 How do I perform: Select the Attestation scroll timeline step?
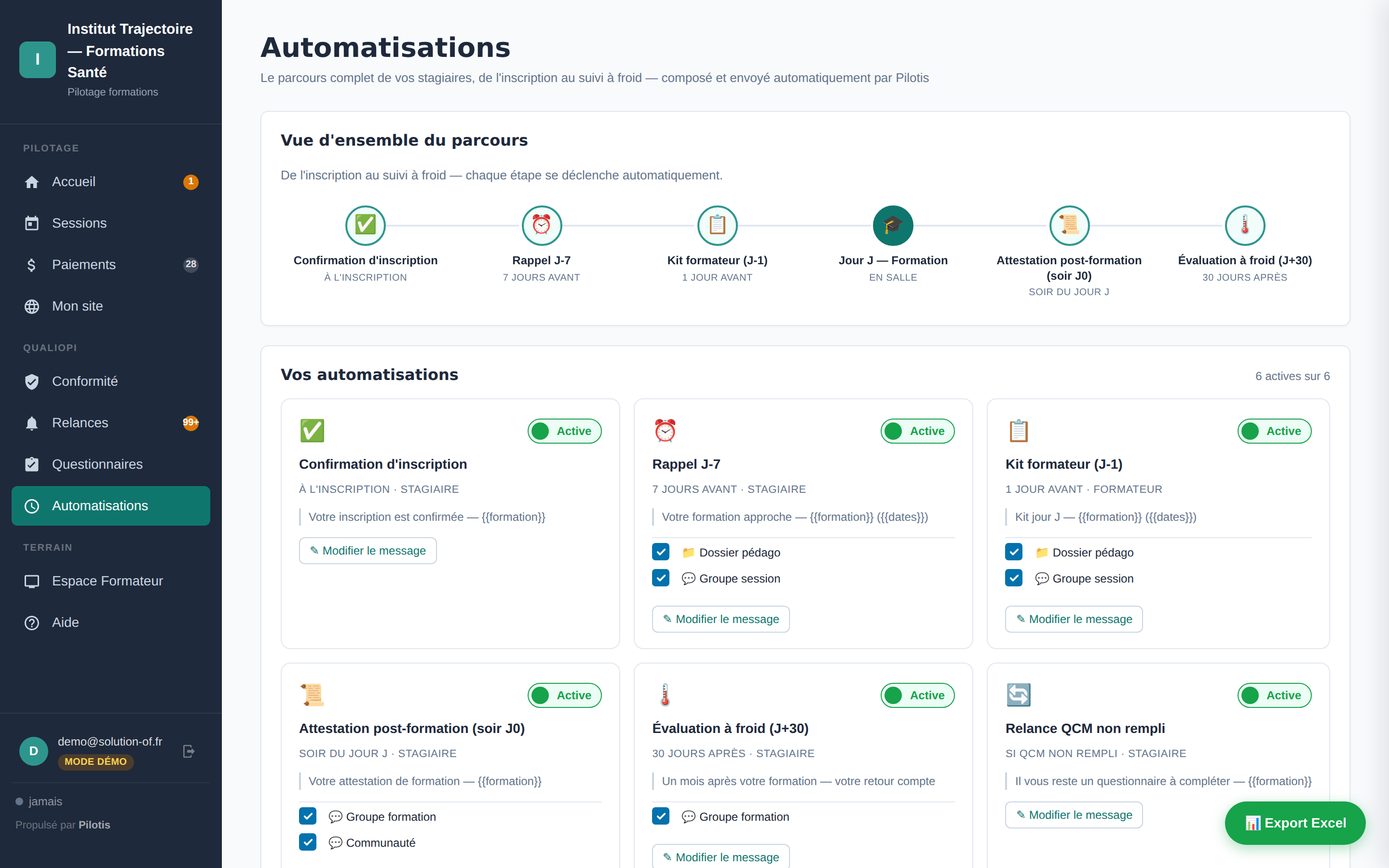pos(1069,225)
